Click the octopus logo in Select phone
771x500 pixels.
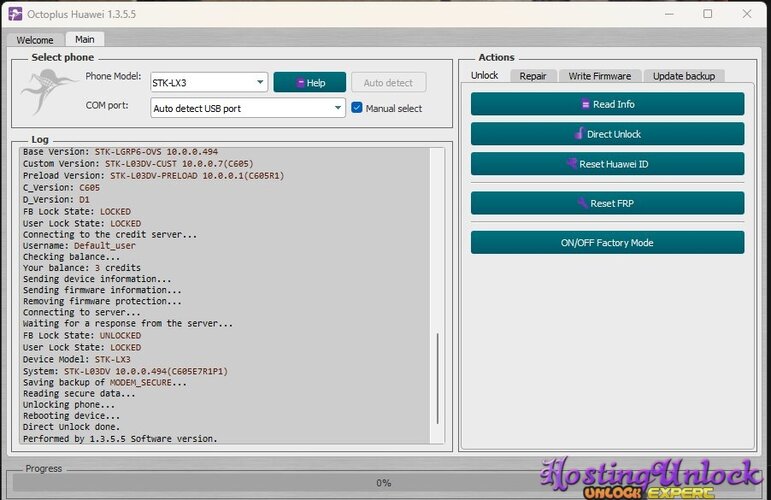48,91
